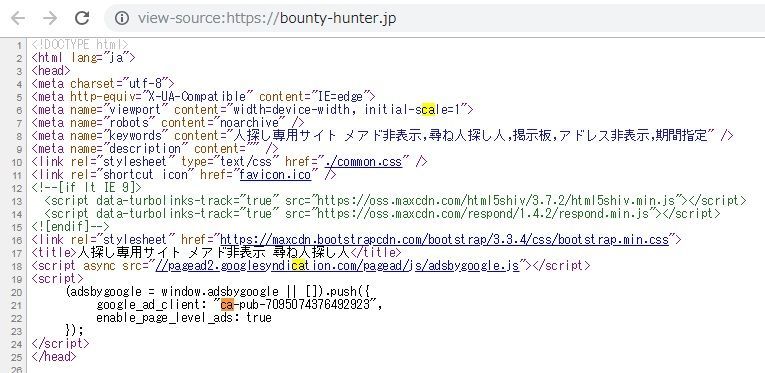Click the enable_page_level_ads: true line

[x=184, y=317]
